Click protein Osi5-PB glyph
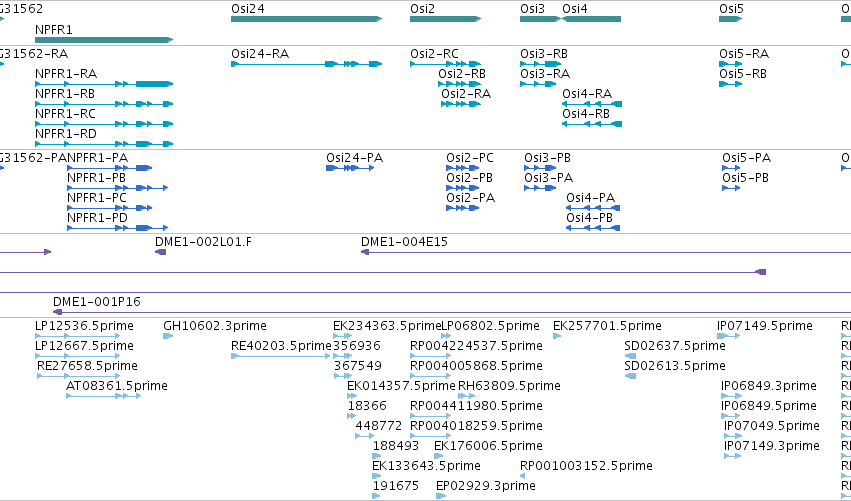 (x=731, y=188)
